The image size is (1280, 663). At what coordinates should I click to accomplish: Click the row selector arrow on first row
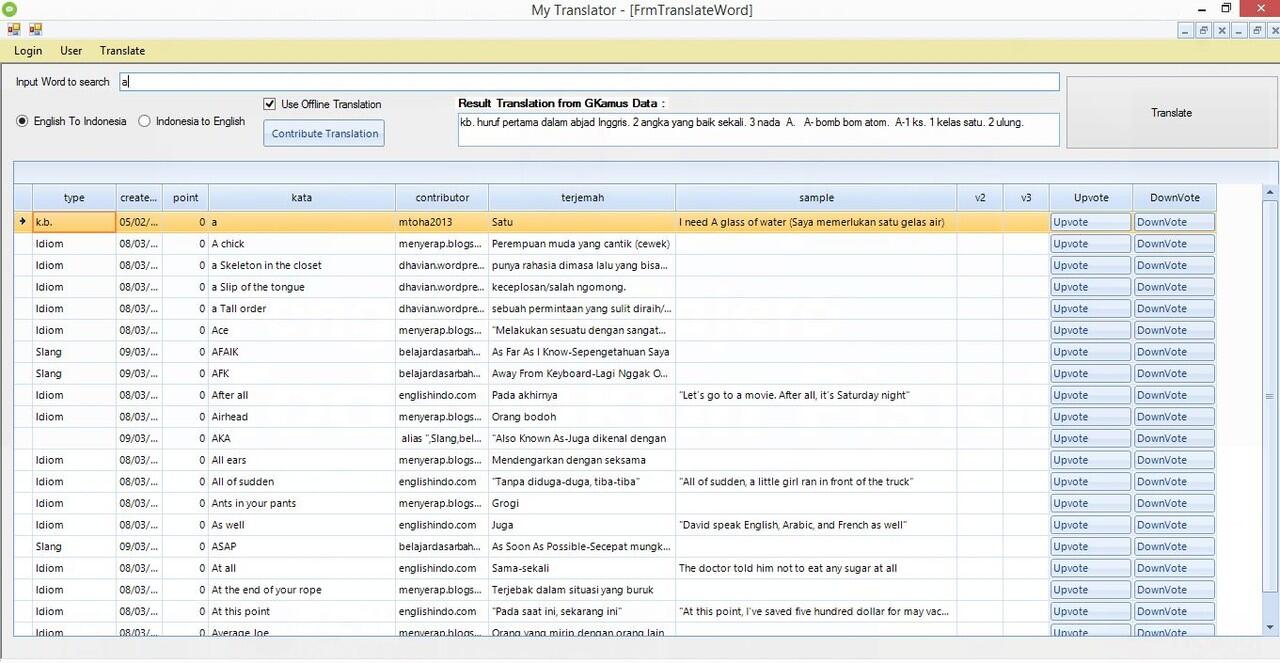click(23, 222)
